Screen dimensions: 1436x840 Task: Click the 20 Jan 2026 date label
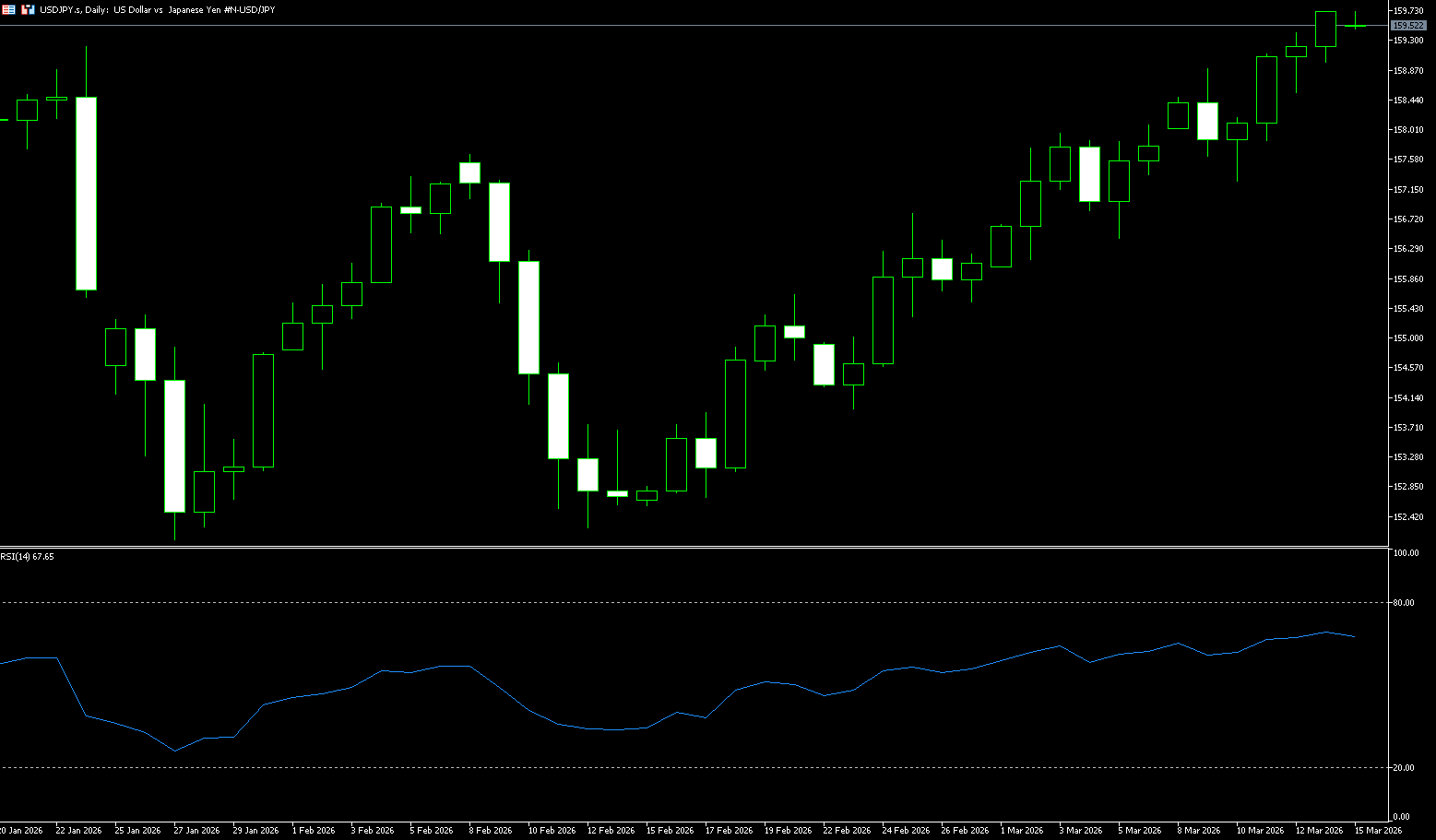[21, 830]
